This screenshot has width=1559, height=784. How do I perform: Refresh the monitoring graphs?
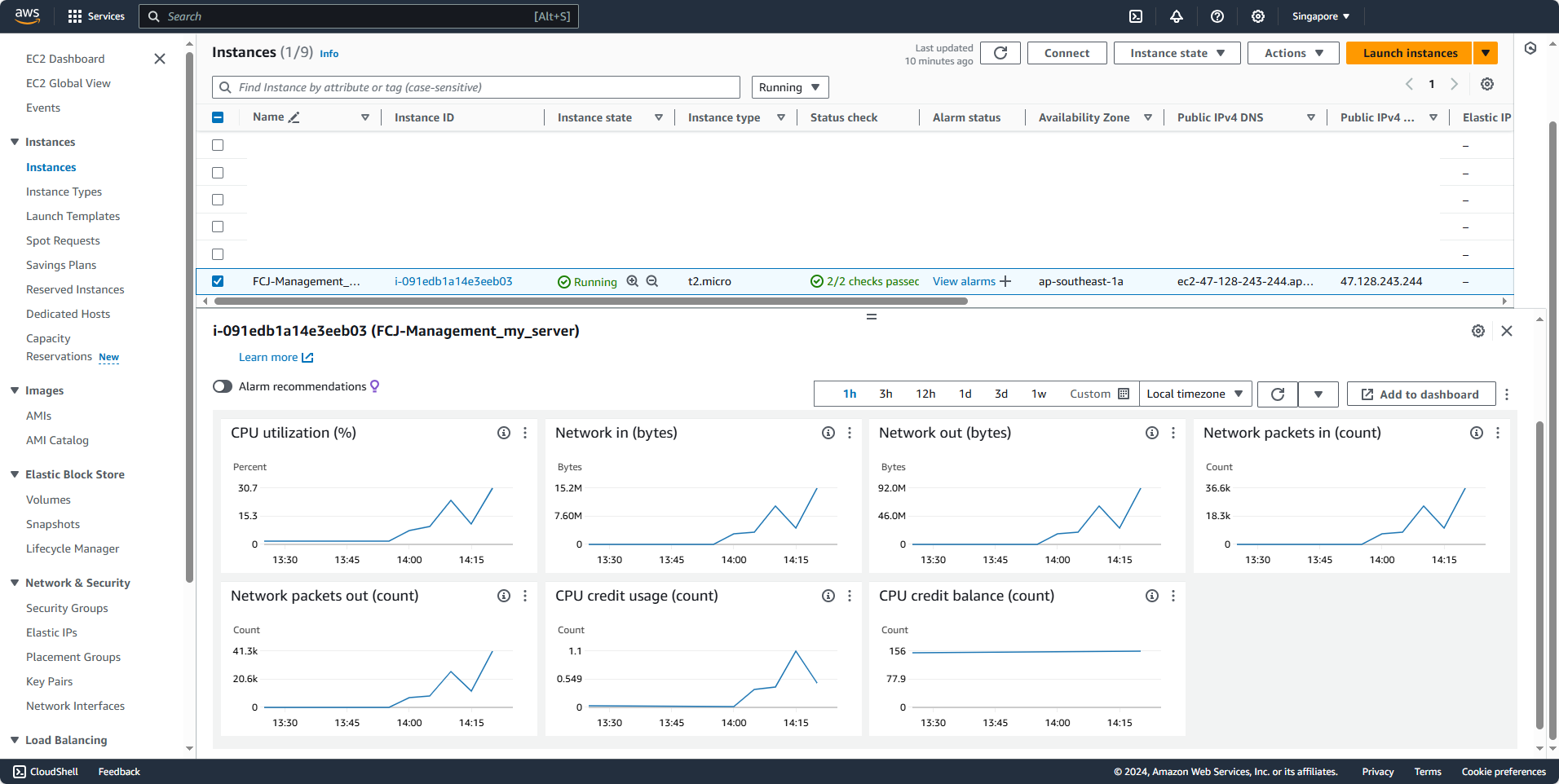[x=1278, y=394]
